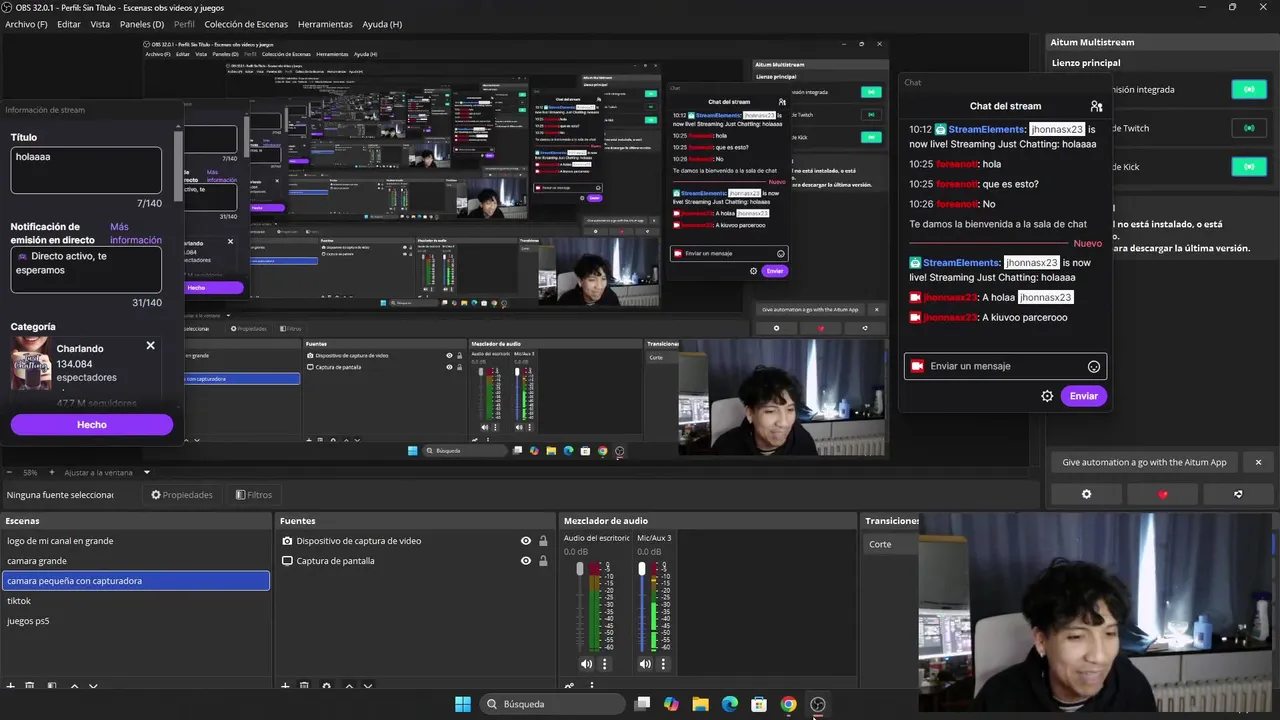This screenshot has width=1280, height=720.
Task: Click the Aitum sync icon button
Action: [x=1238, y=494]
